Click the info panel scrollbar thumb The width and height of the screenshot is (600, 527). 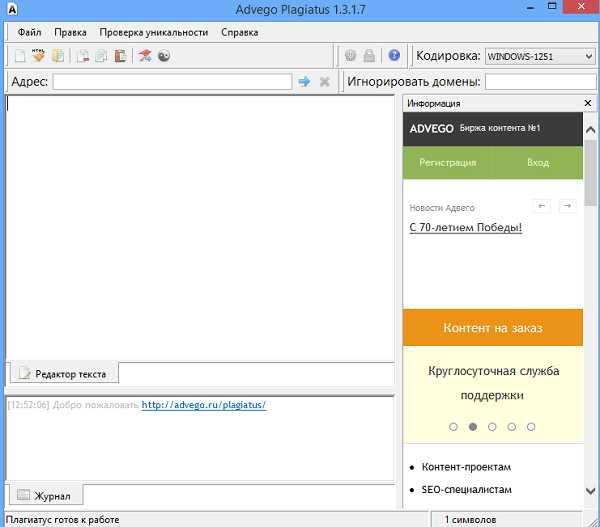[x=590, y=173]
